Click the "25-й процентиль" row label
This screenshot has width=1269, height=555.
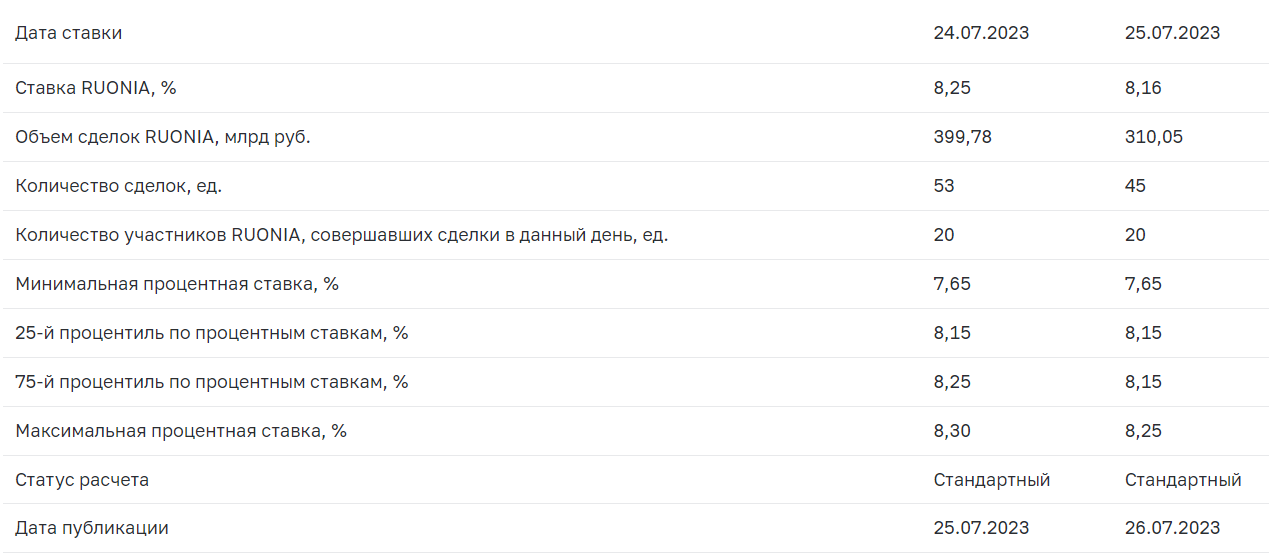(x=212, y=333)
